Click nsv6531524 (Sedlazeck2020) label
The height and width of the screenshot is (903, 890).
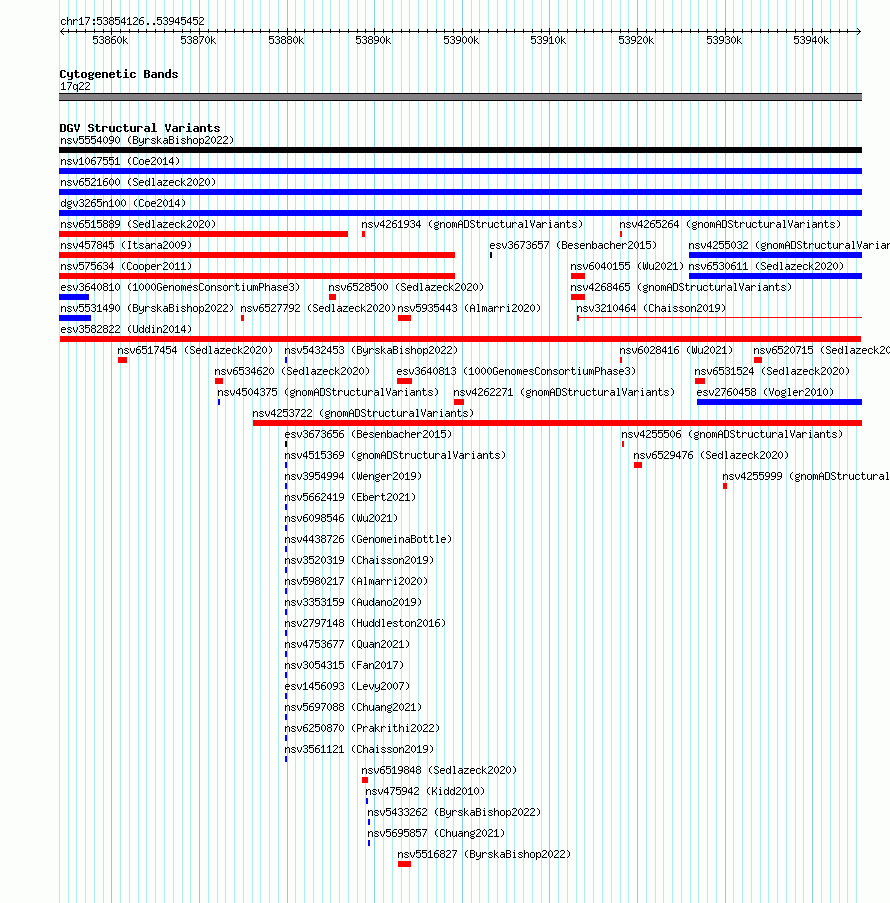[772, 371]
